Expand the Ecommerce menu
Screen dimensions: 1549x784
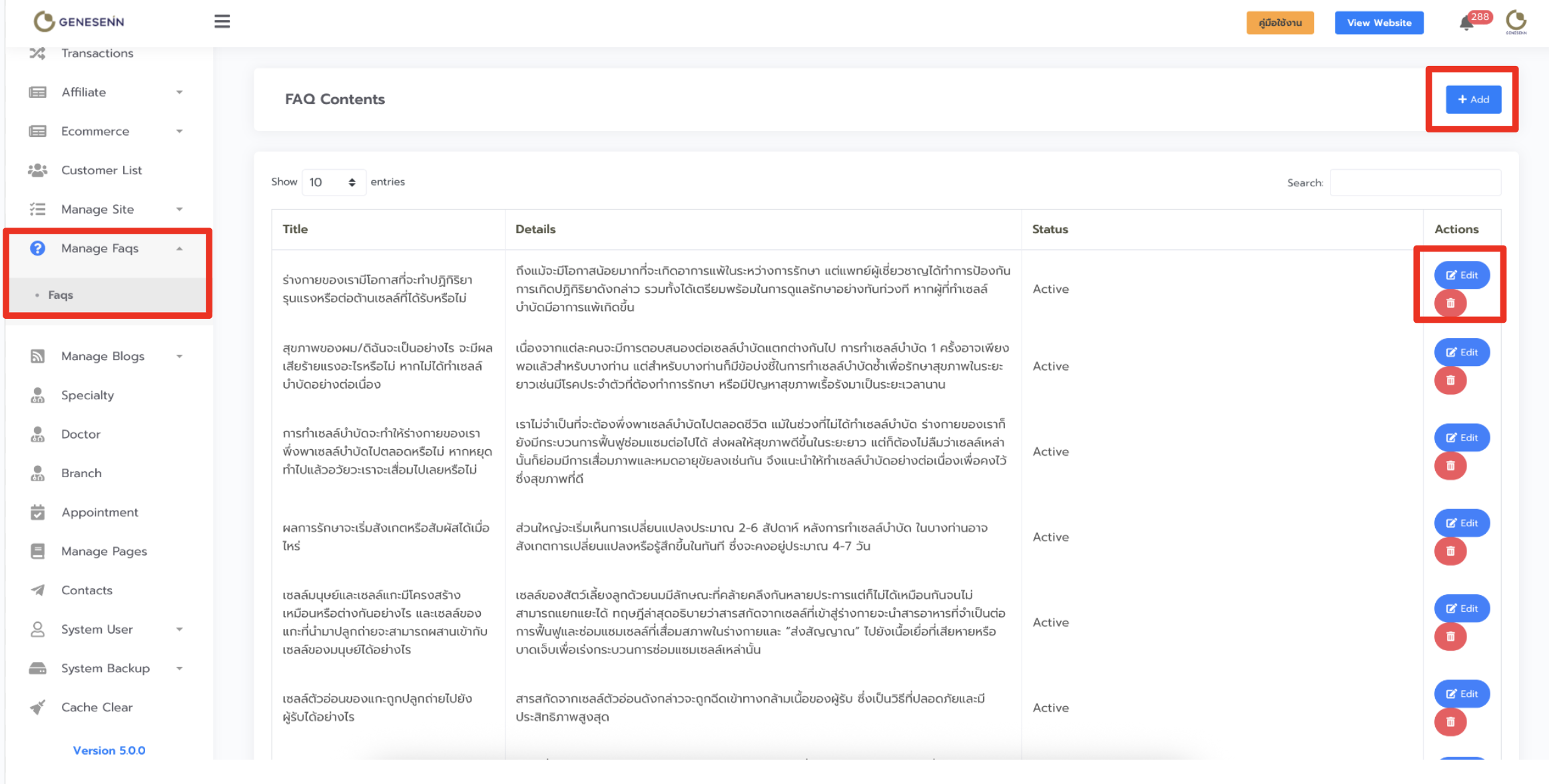click(179, 131)
